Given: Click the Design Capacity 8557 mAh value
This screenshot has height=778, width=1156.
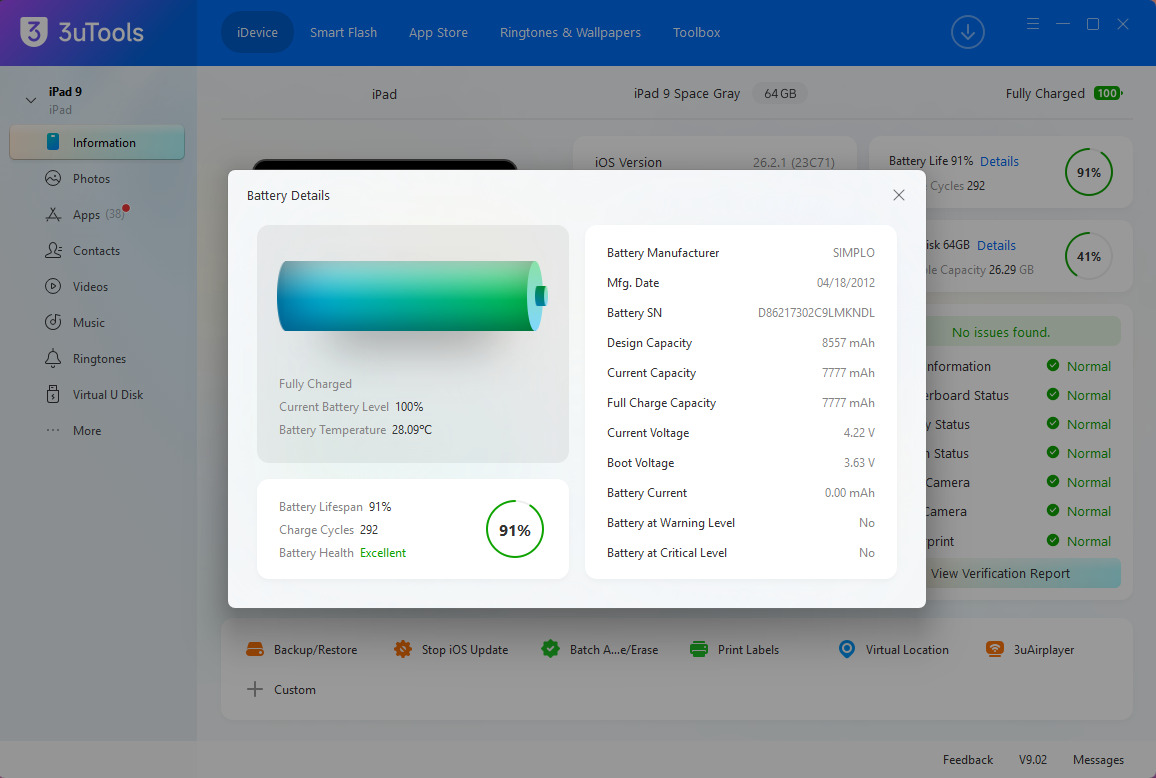Looking at the screenshot, I should [x=848, y=343].
